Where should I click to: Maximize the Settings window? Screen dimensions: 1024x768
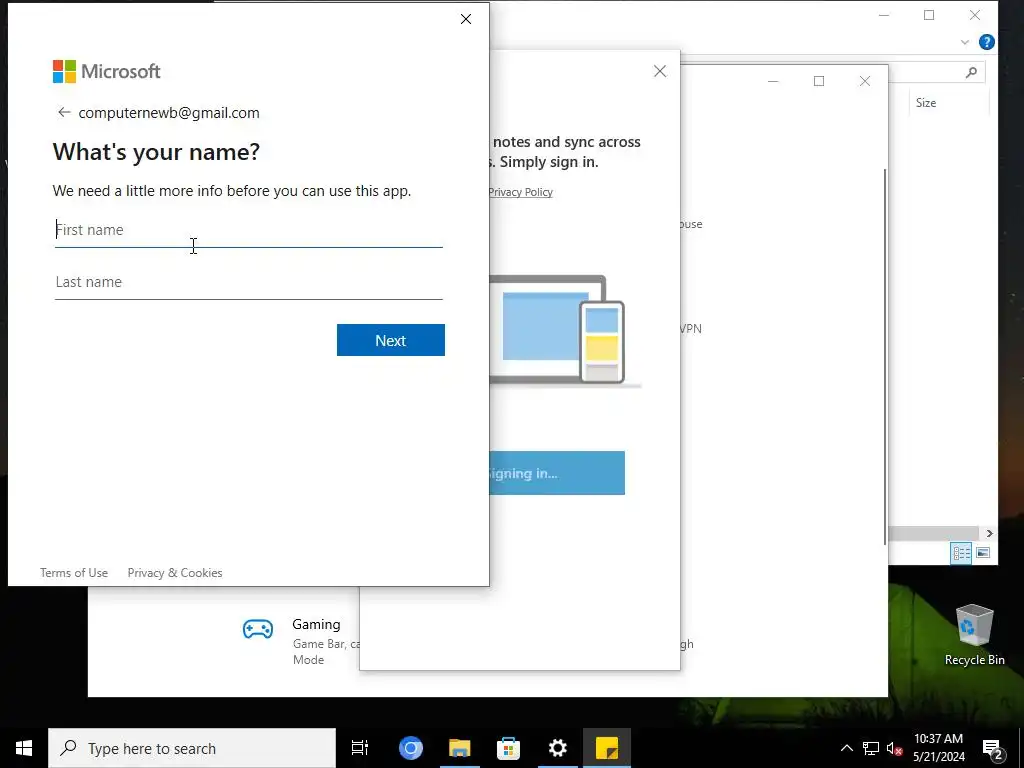tap(819, 81)
